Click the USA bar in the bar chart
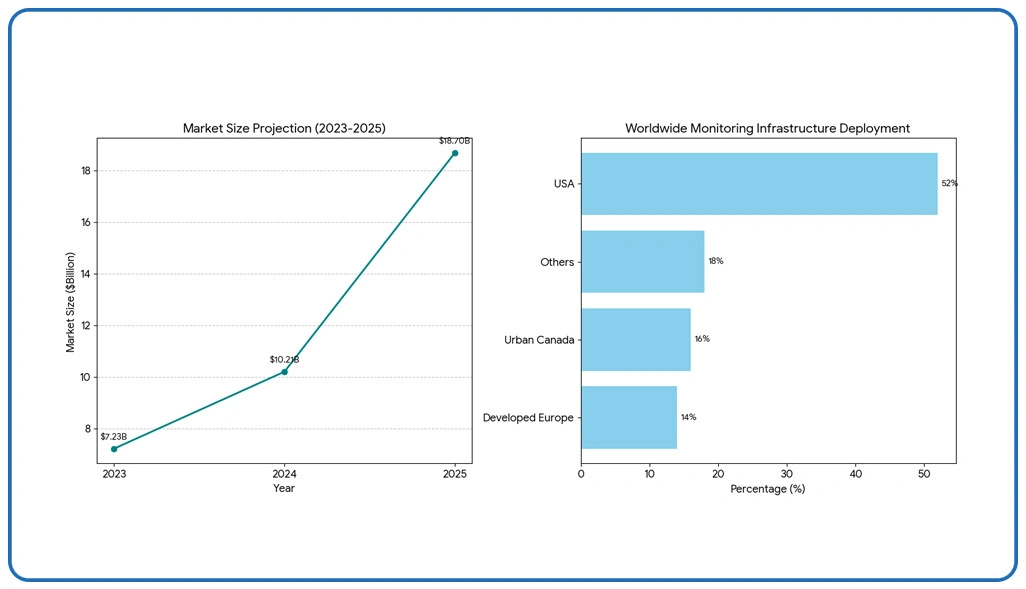 tap(759, 184)
